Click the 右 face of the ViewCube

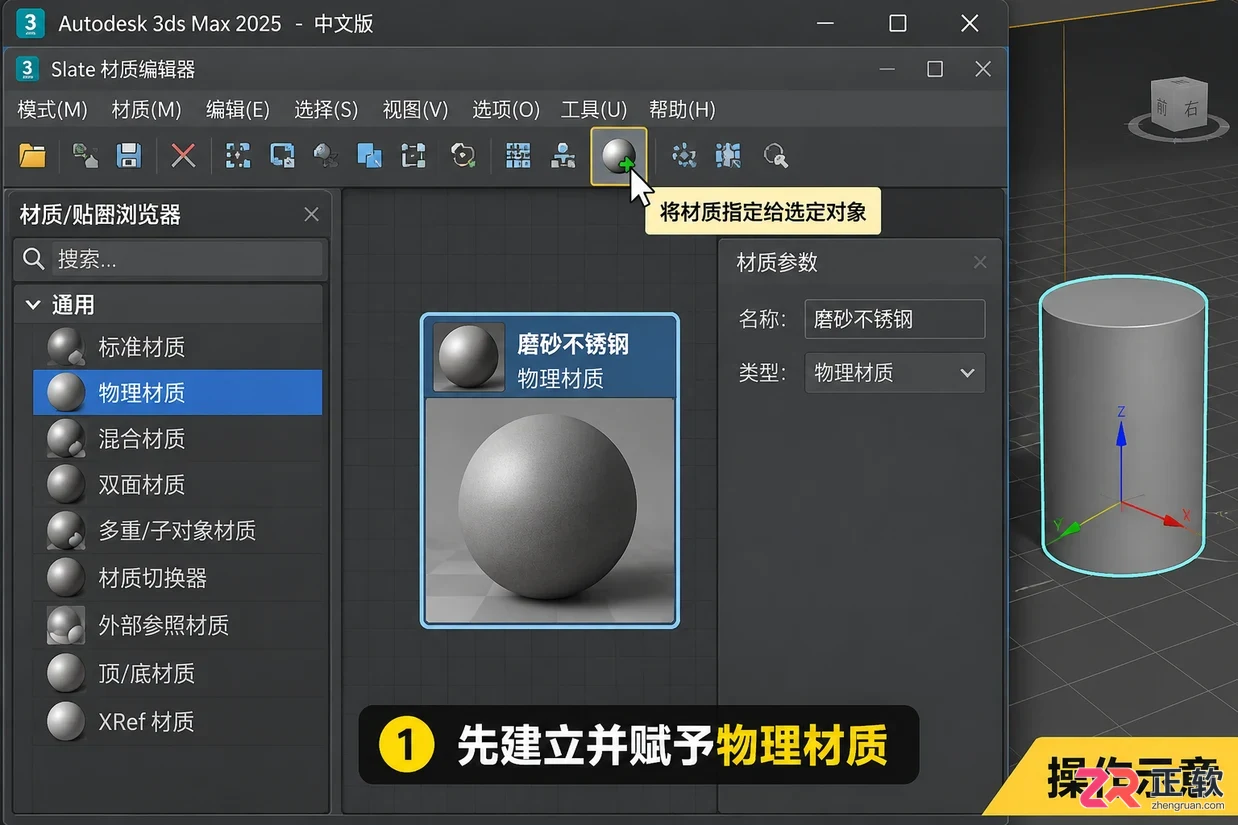click(1190, 109)
